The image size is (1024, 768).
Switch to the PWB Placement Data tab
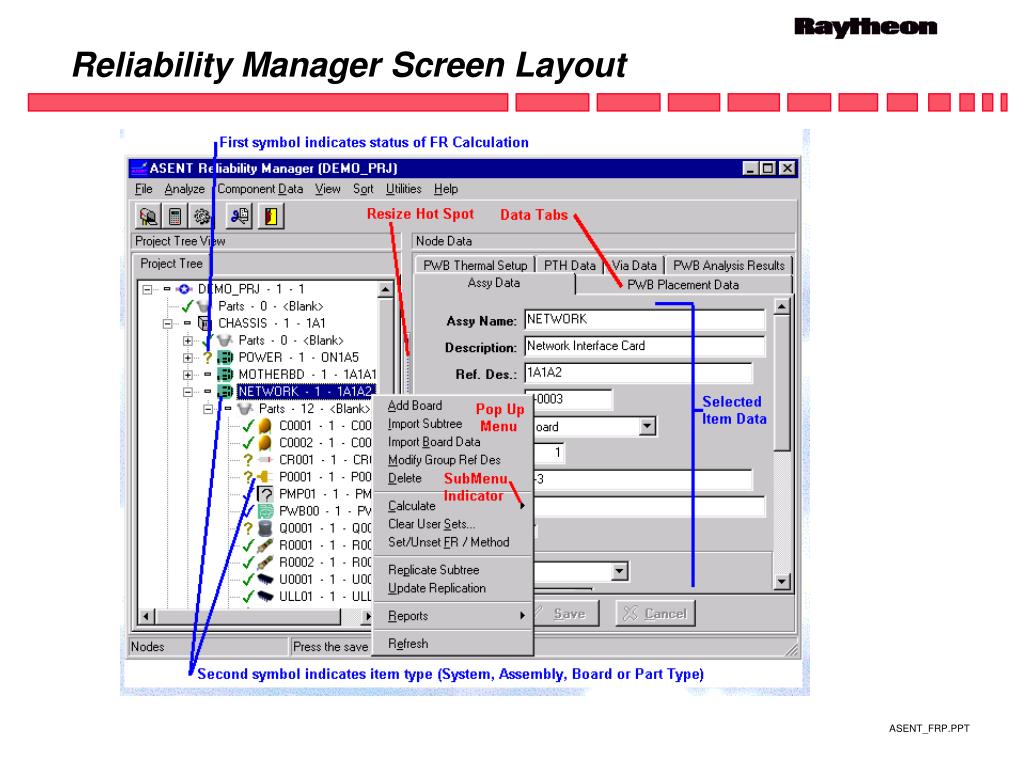tap(683, 285)
